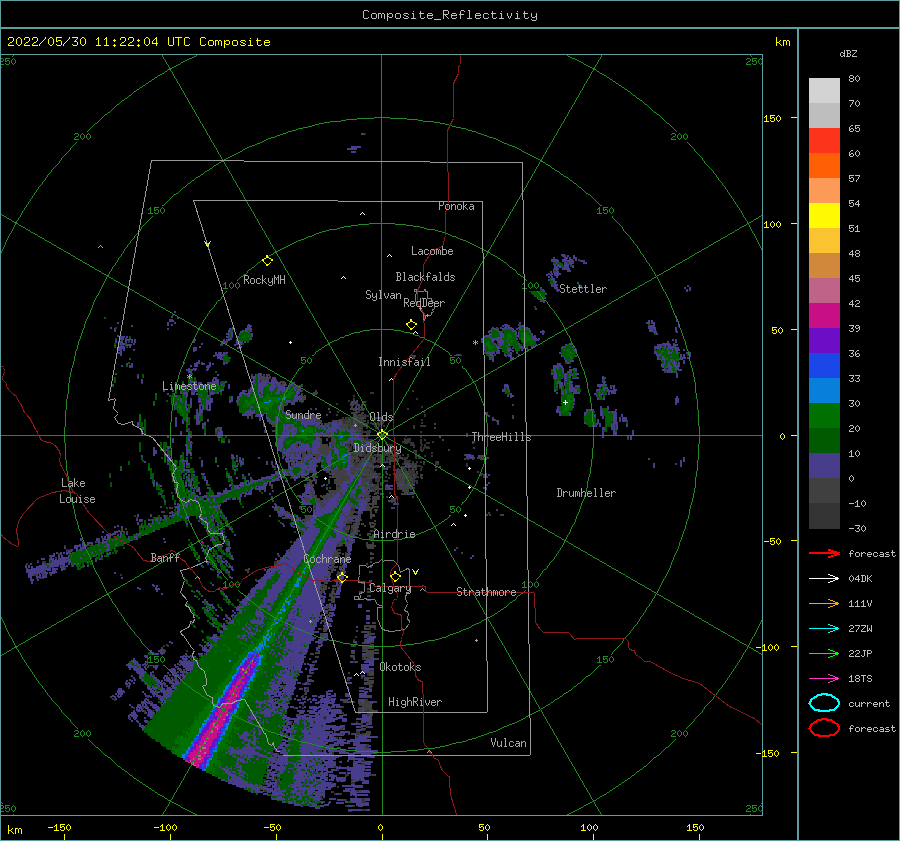Pick the blue 33-36 dBZ swatch
The image size is (900, 841).
[824, 366]
